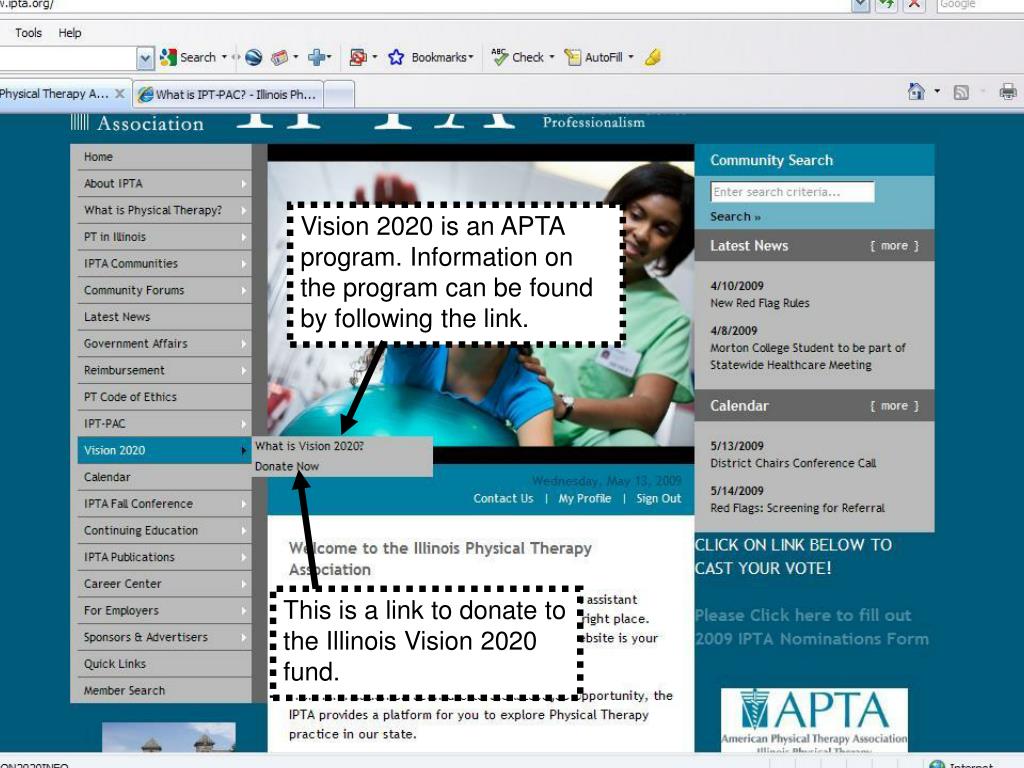
Task: Open the Search button dropdown arrow
Action: pyautogui.click(x=224, y=57)
